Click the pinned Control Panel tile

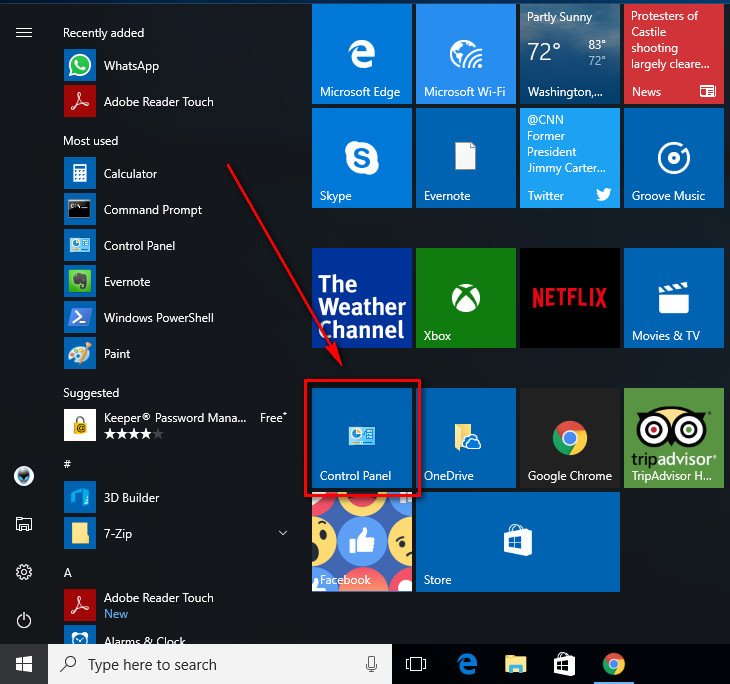pos(362,438)
